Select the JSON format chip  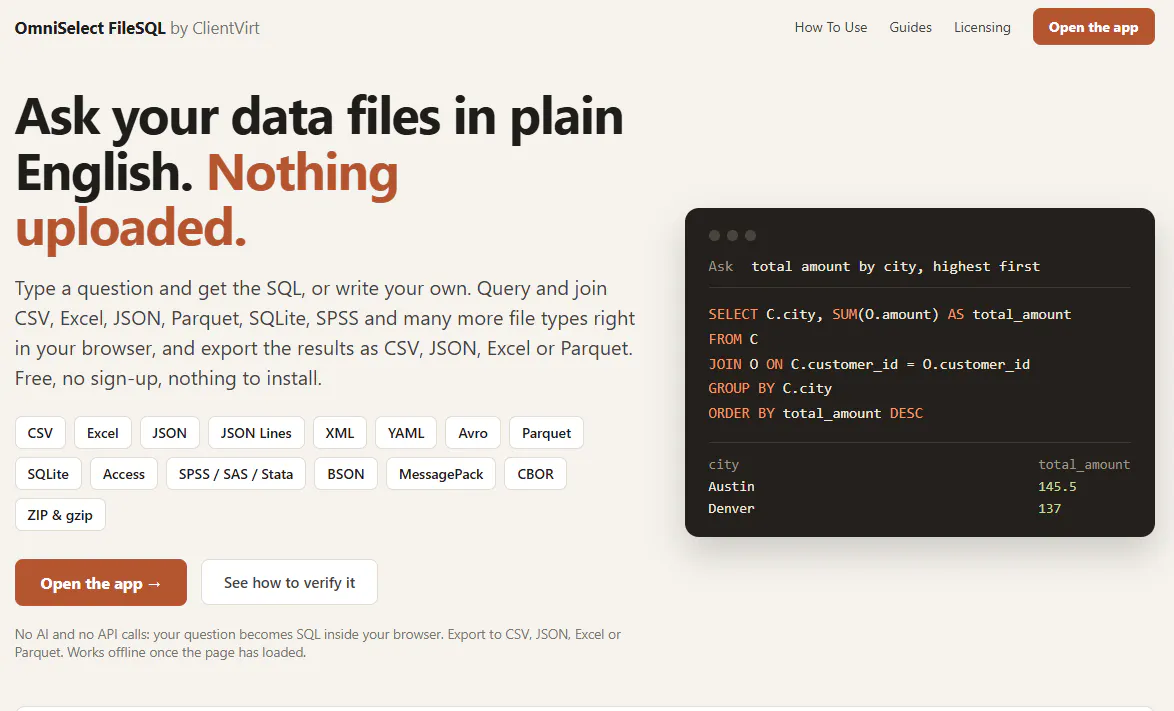(x=169, y=433)
